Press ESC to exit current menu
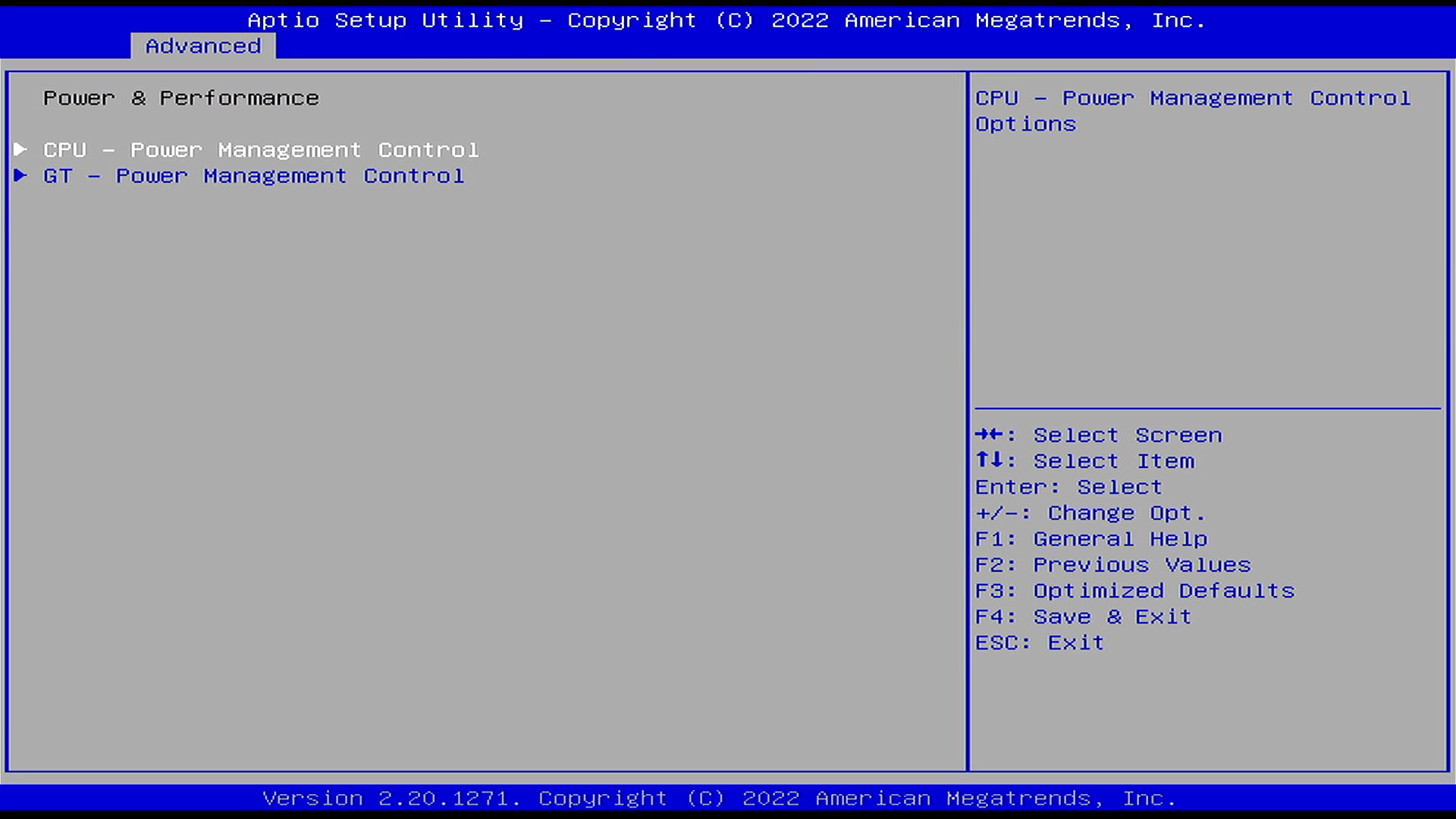Viewport: 1456px width, 819px height. click(1040, 641)
